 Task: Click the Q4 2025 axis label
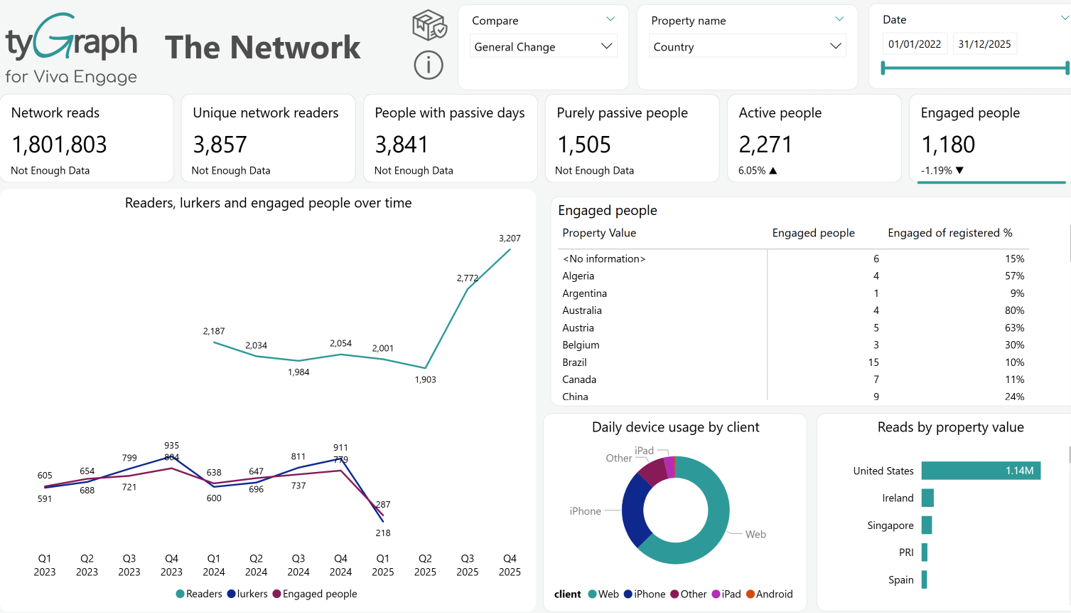click(x=510, y=565)
